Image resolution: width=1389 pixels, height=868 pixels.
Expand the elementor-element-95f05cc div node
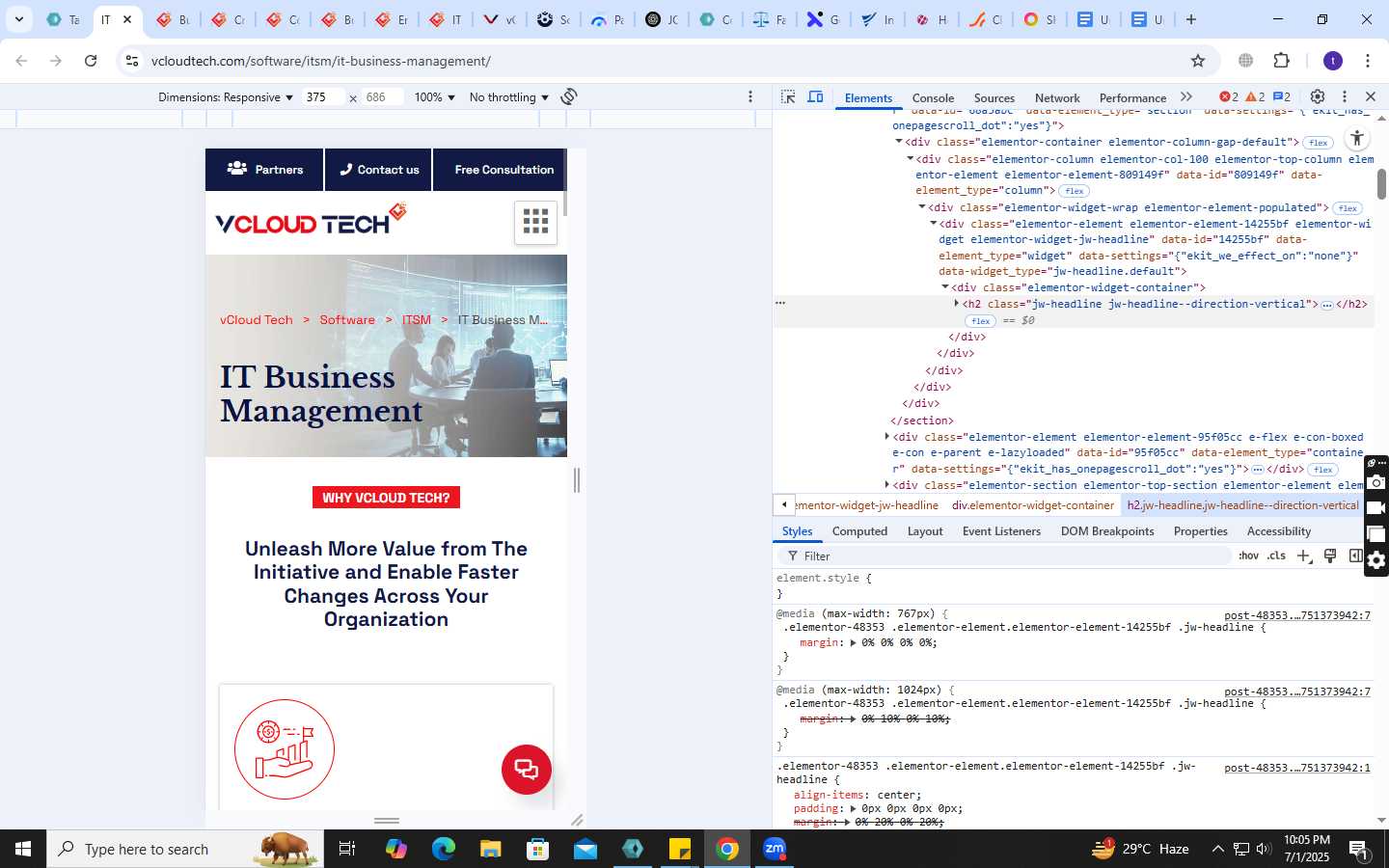coord(887,437)
